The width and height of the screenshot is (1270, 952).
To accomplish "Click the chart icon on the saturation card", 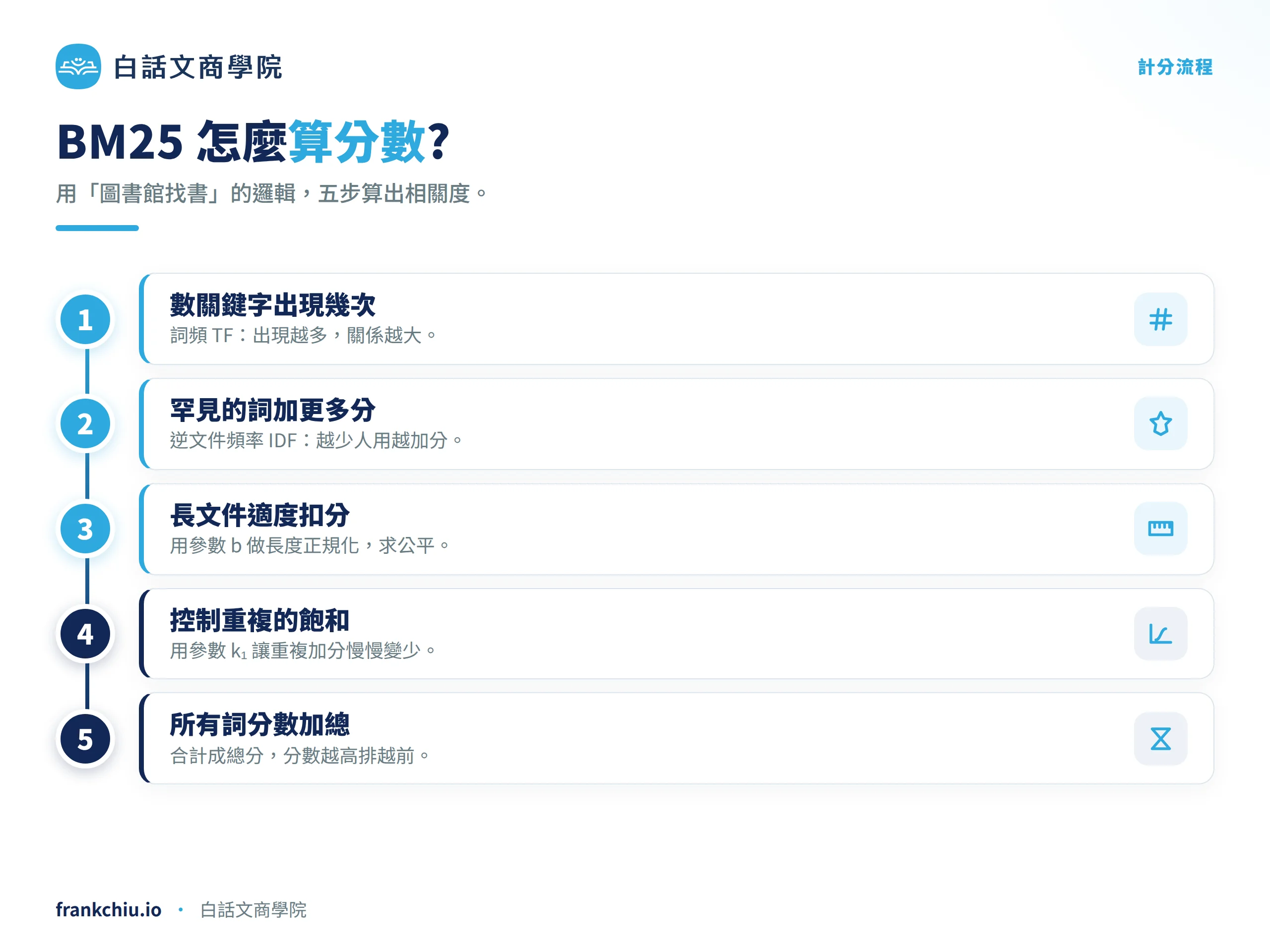I will point(1160,634).
